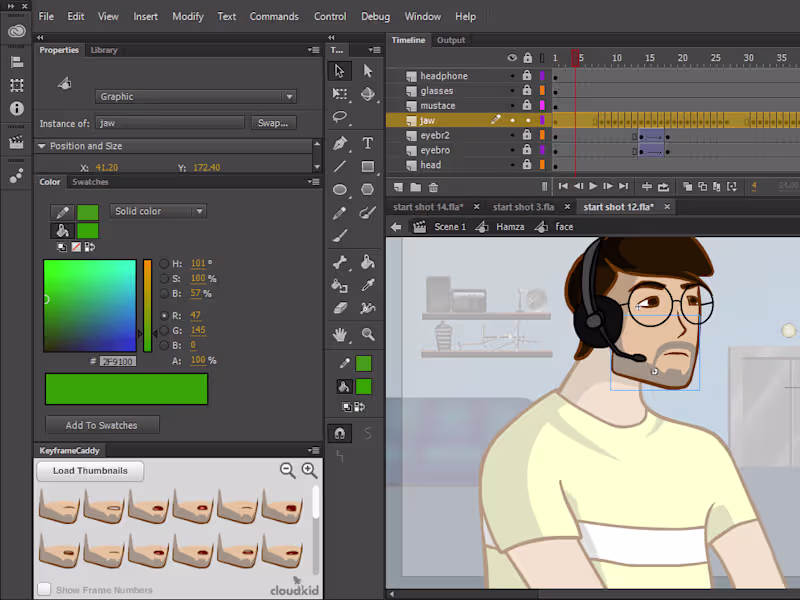Click the Swap... button

(273, 123)
